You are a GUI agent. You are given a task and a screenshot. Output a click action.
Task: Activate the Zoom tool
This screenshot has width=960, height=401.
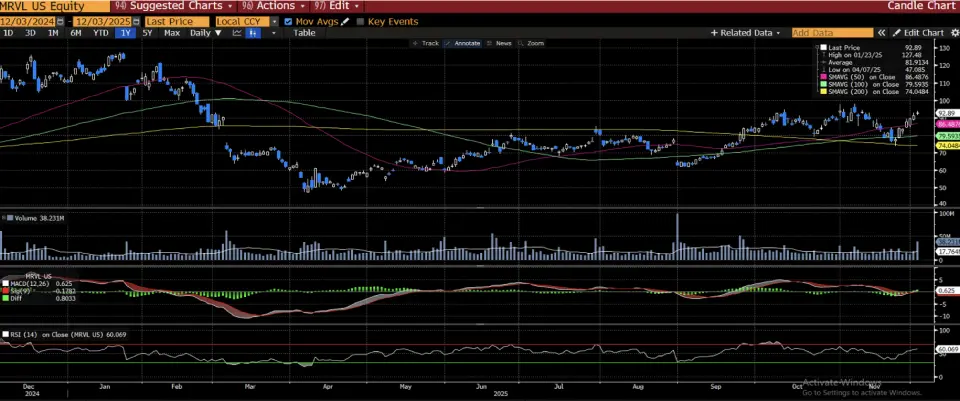pyautogui.click(x=533, y=44)
